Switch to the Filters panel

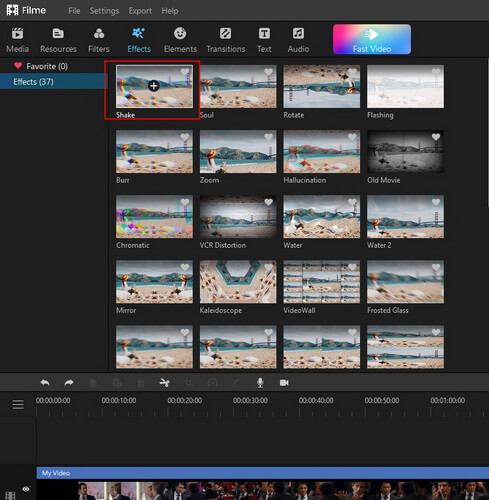click(99, 40)
